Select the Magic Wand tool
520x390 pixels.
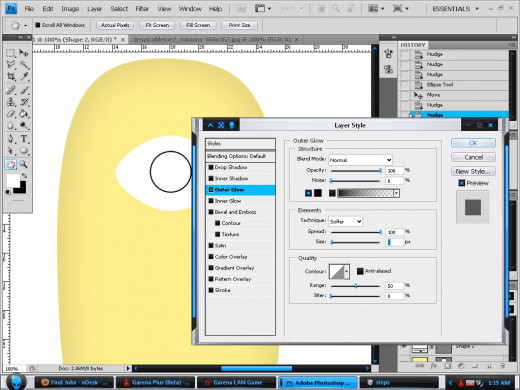click(x=24, y=64)
